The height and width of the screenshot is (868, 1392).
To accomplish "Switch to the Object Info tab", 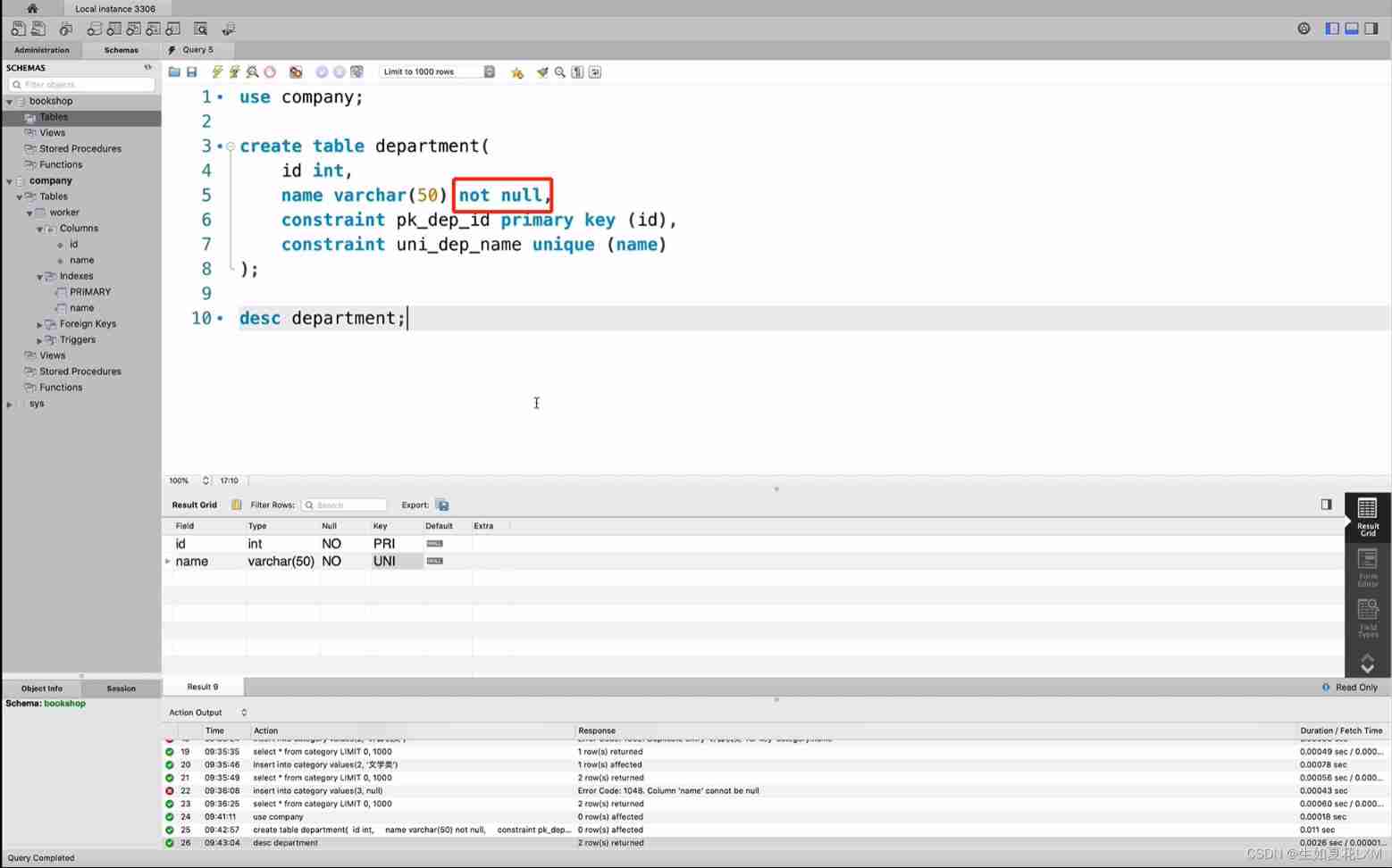I will coord(41,689).
